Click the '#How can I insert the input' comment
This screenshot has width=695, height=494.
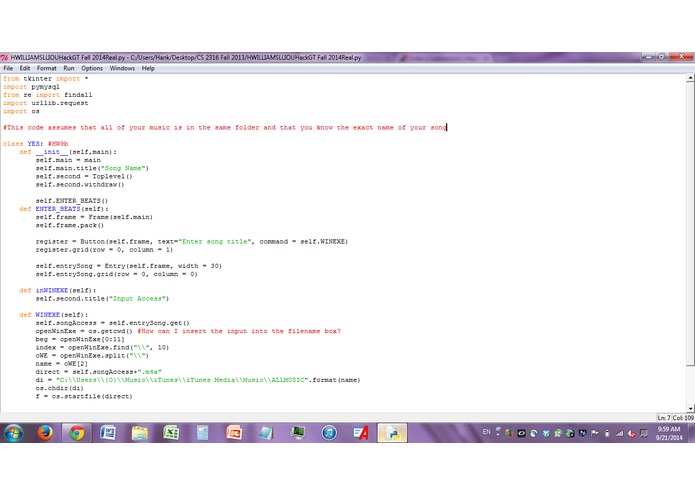tap(239, 331)
